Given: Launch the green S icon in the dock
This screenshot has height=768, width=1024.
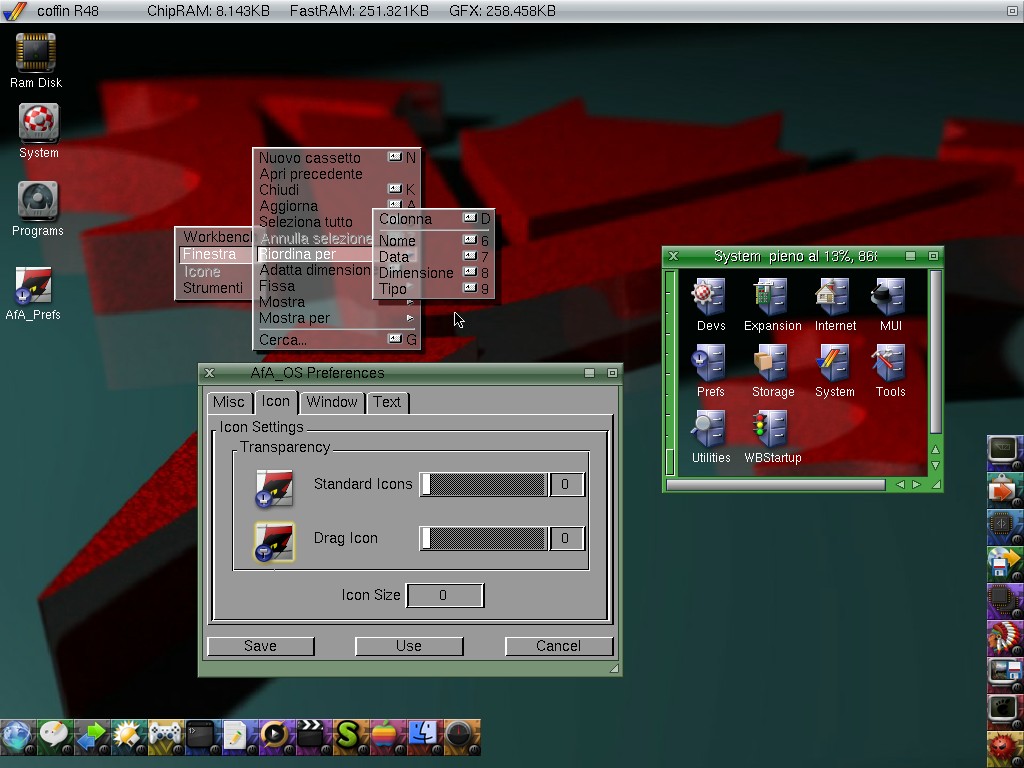Looking at the screenshot, I should pyautogui.click(x=347, y=737).
